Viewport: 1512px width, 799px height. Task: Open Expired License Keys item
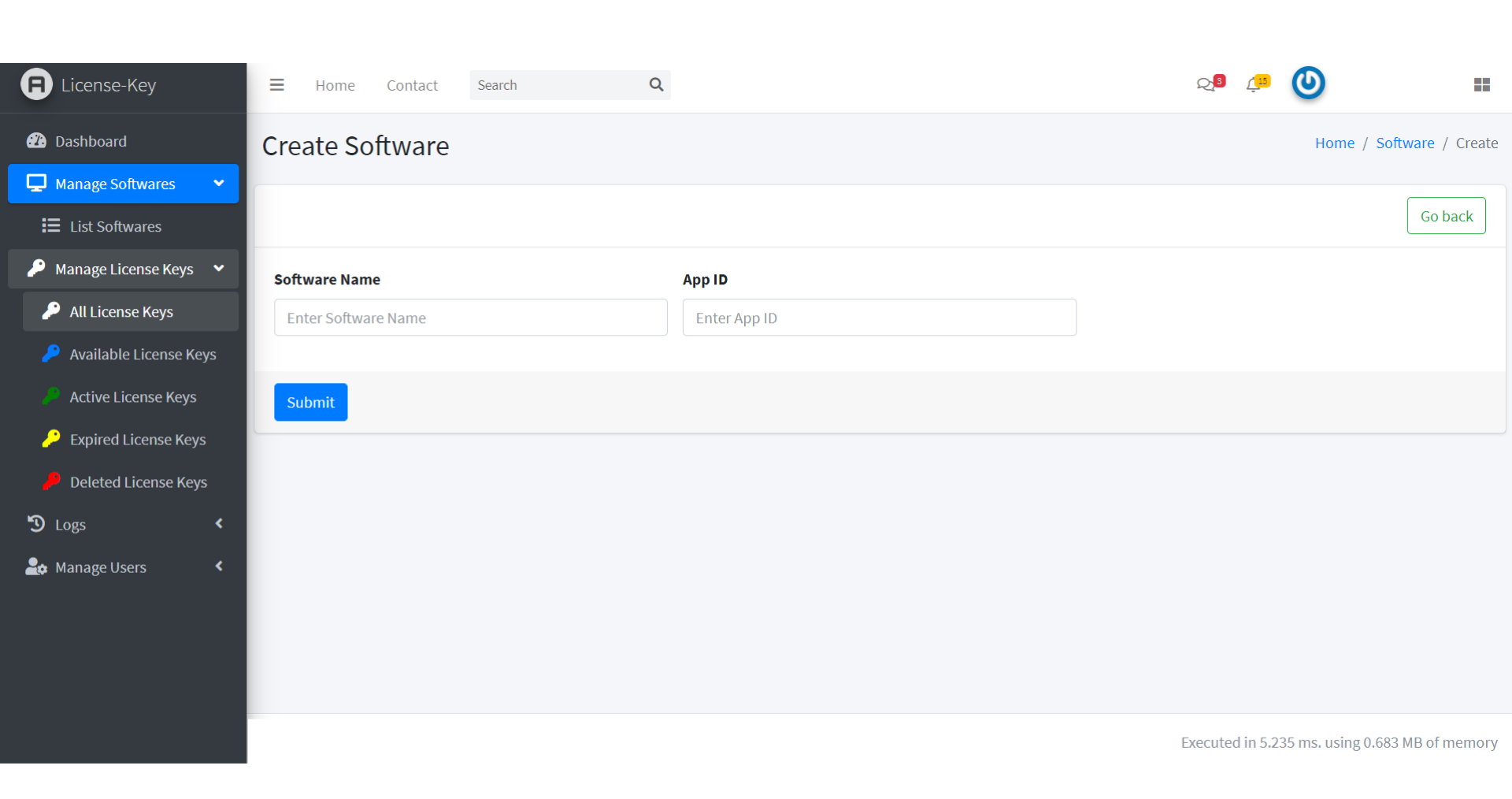[137, 440]
